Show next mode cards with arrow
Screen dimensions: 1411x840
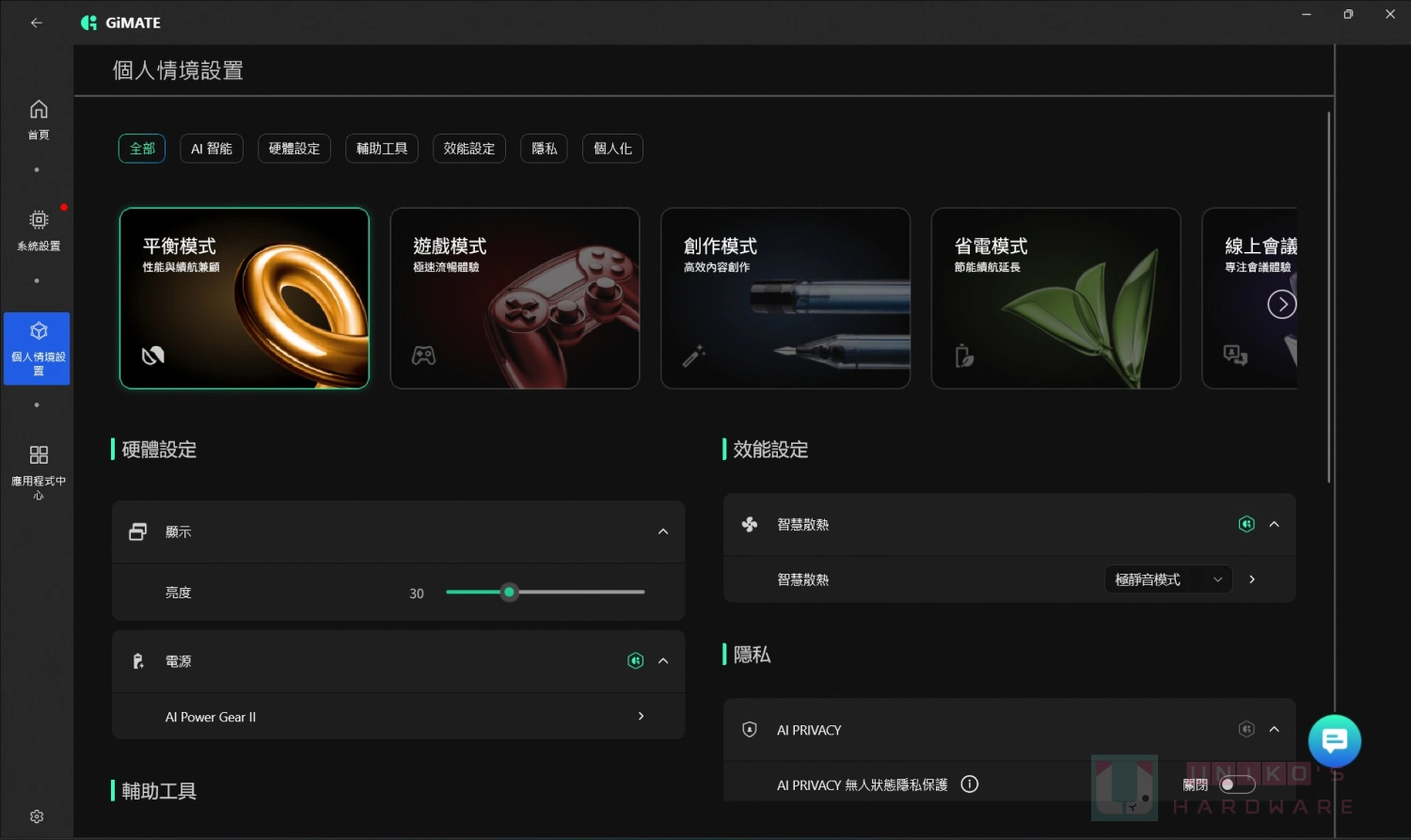(x=1281, y=304)
